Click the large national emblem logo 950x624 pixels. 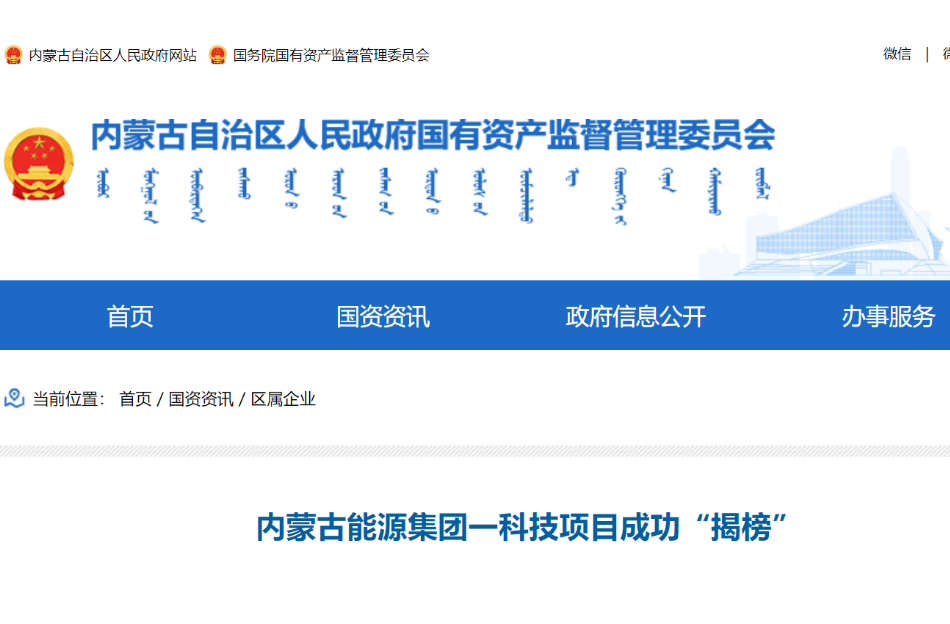point(39,163)
